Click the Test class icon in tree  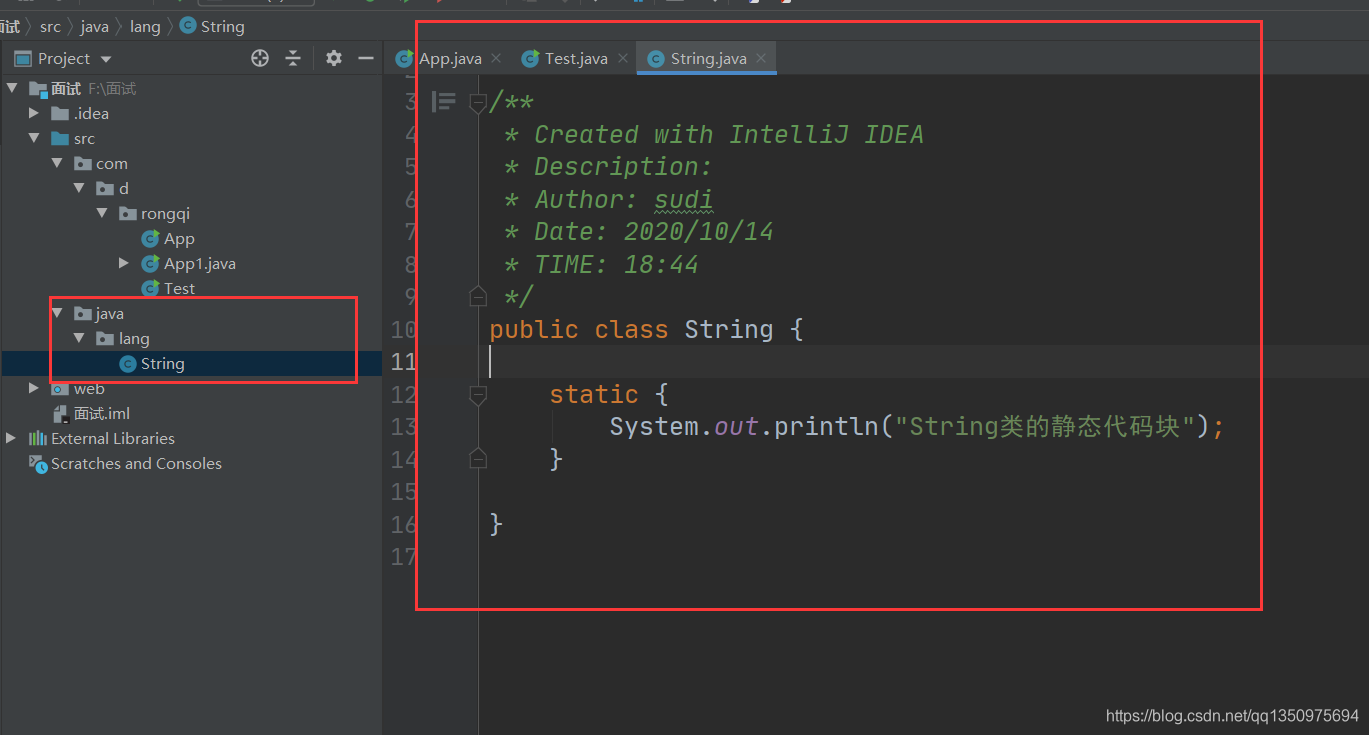(150, 288)
